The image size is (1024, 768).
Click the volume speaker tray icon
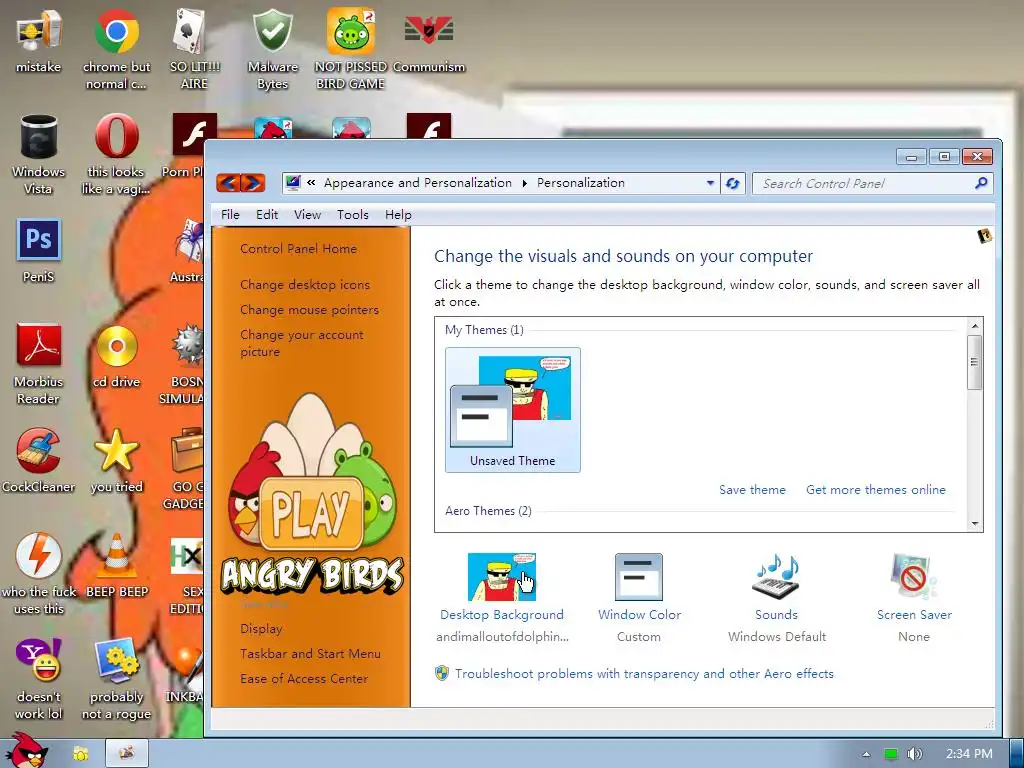click(x=914, y=754)
